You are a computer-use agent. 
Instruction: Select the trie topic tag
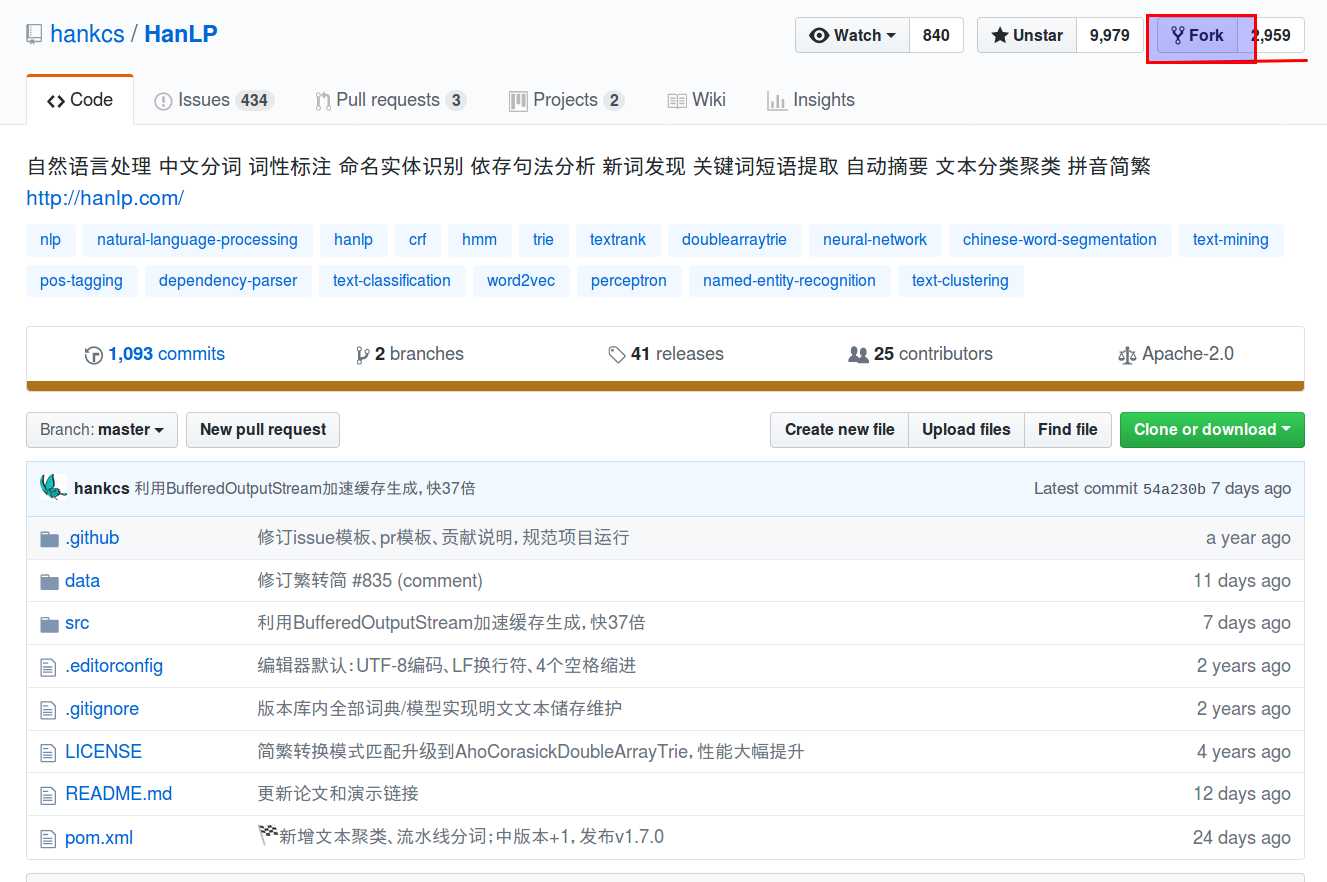543,240
